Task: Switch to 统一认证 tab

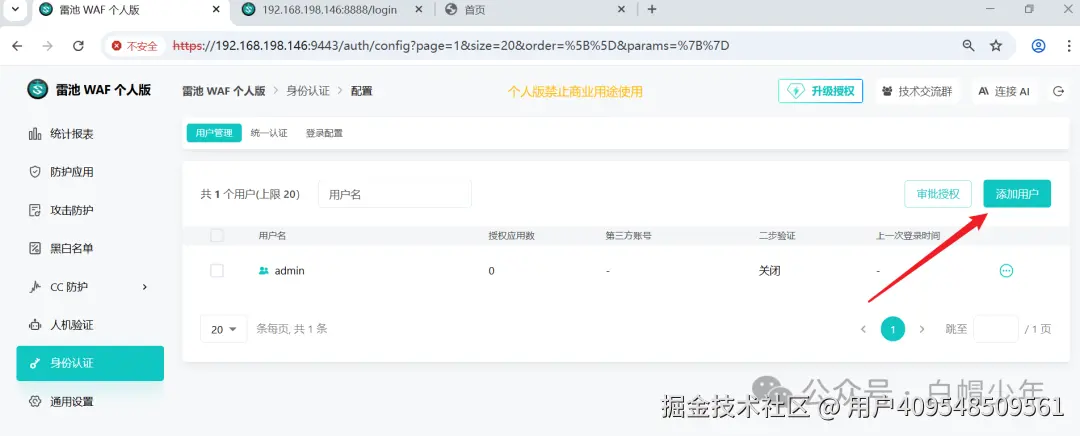Action: pos(269,134)
